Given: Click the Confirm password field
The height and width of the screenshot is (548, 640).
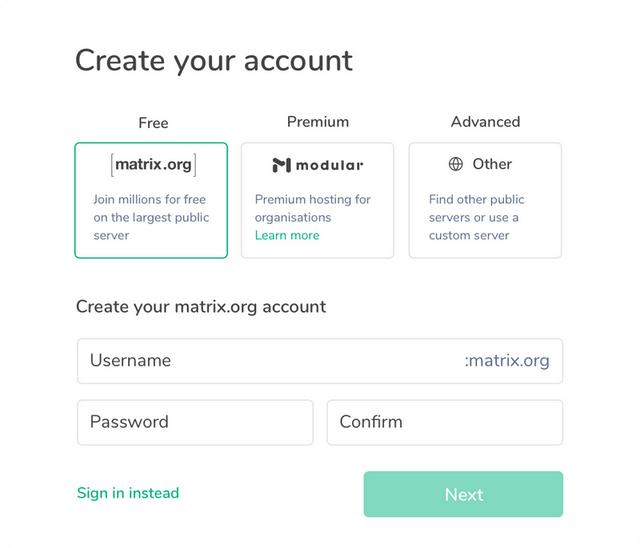Looking at the screenshot, I should tap(444, 422).
